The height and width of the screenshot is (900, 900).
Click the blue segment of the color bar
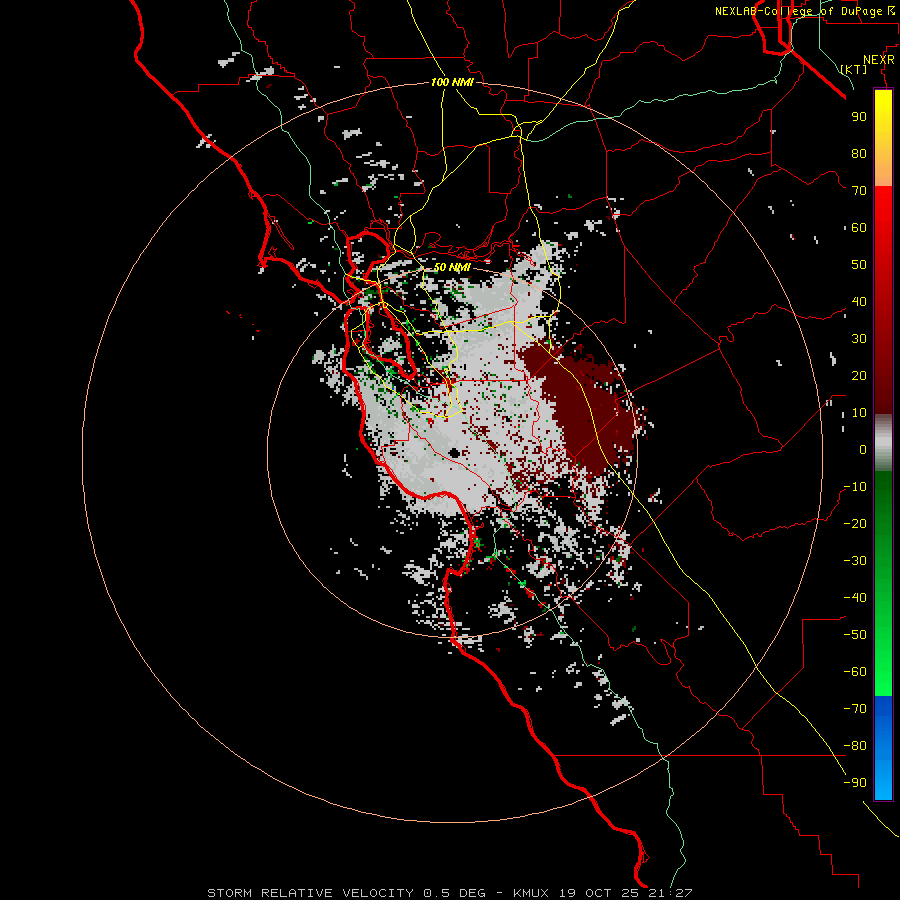[883, 748]
